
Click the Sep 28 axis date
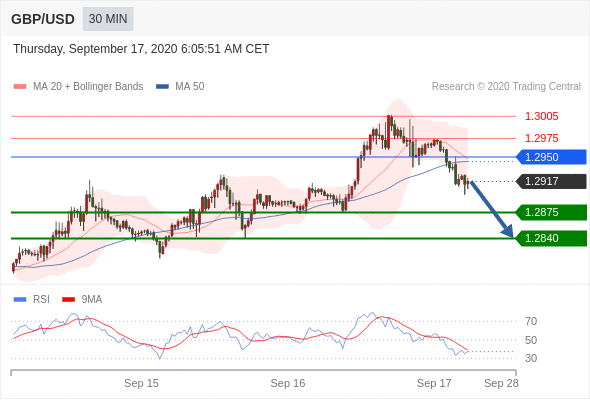click(x=501, y=383)
